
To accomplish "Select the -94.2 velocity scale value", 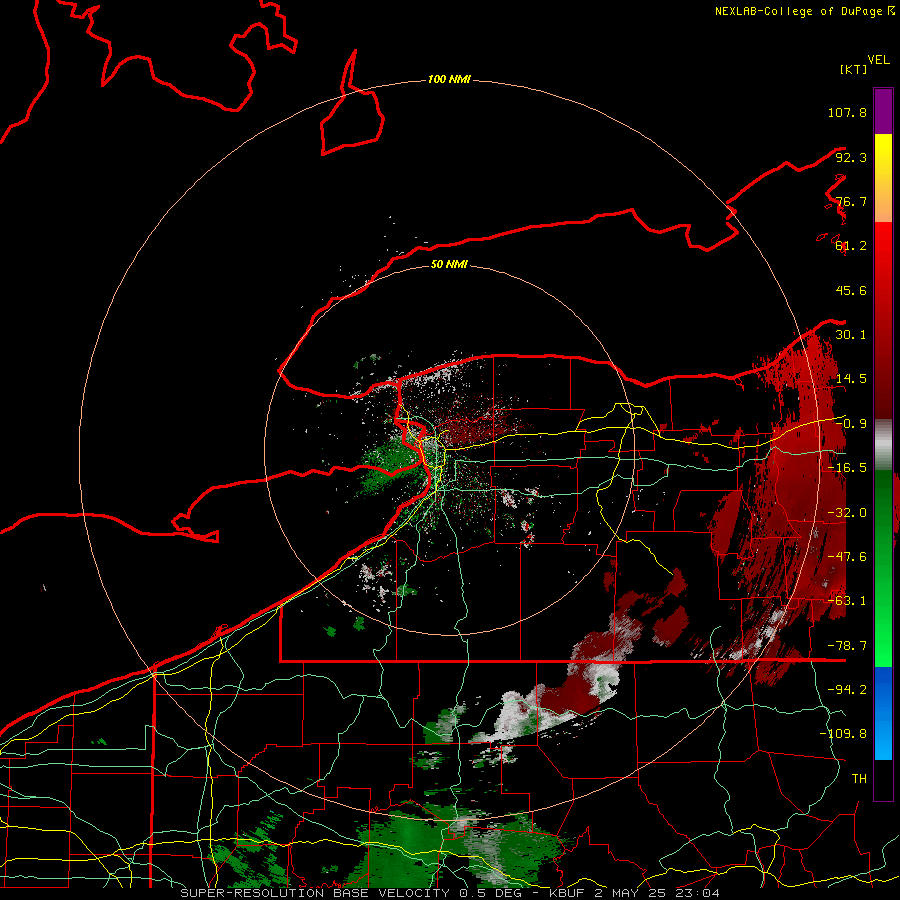I will (x=847, y=690).
